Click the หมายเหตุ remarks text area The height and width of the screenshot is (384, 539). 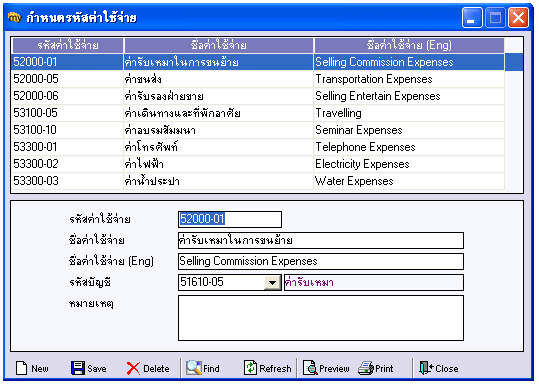(321, 318)
